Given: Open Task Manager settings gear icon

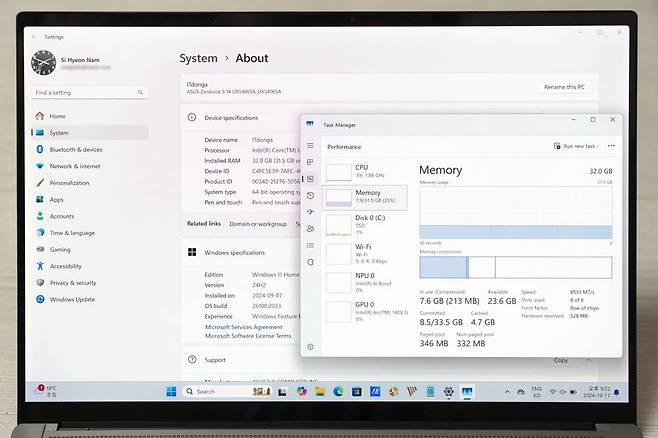Looking at the screenshot, I should click(310, 347).
